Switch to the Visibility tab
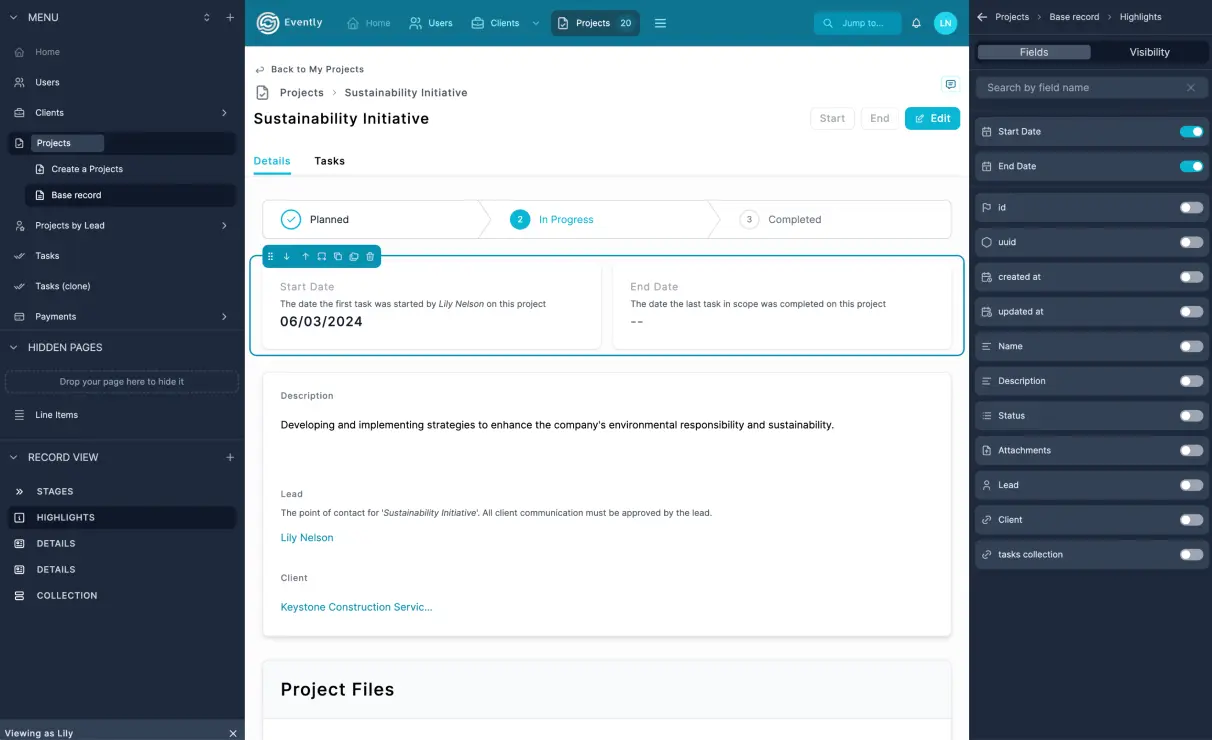1212x740 pixels. point(1149,52)
